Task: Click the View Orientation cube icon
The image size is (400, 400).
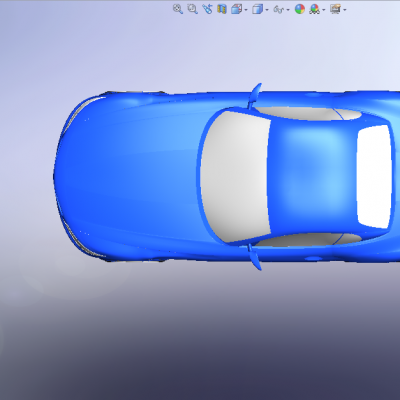Action: tap(236, 9)
